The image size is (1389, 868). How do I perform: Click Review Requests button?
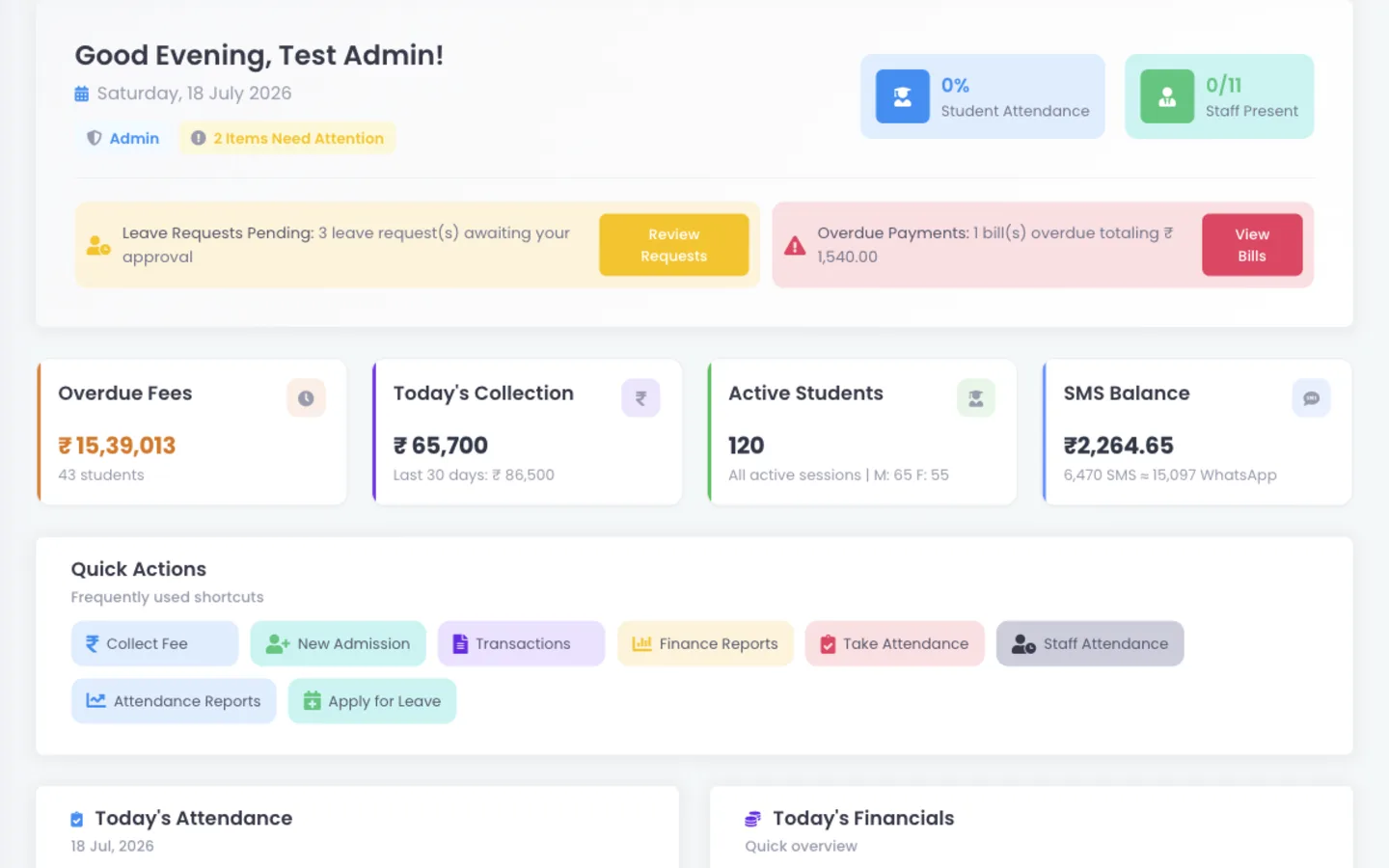tap(674, 245)
